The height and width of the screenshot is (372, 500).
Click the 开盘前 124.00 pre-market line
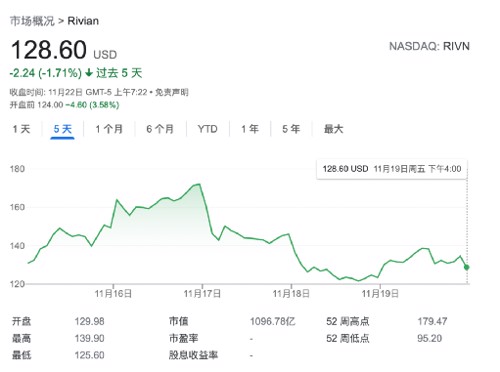click(x=64, y=105)
